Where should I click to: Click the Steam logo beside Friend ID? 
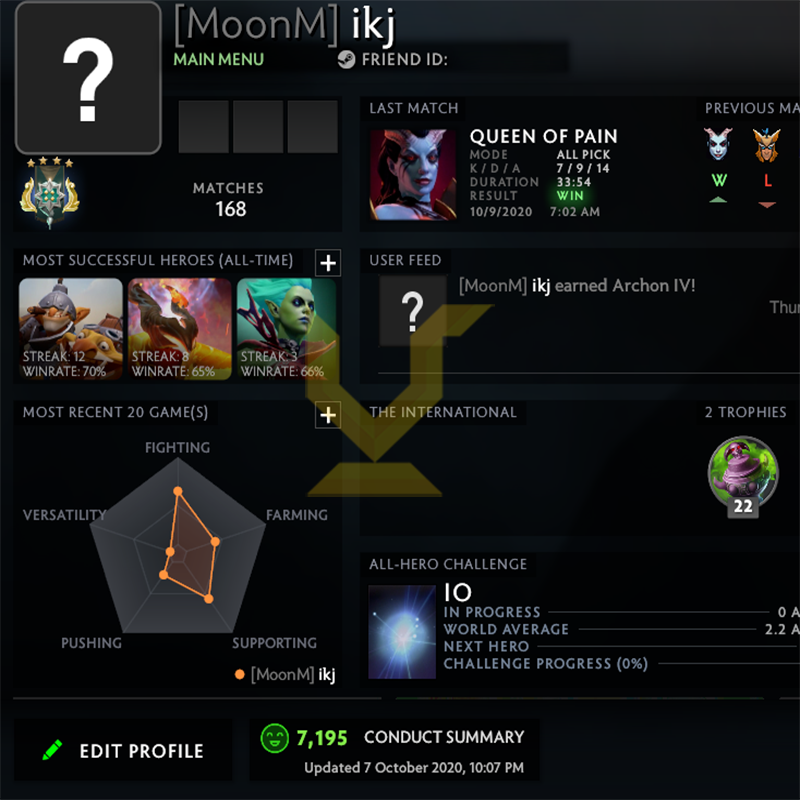(346, 60)
